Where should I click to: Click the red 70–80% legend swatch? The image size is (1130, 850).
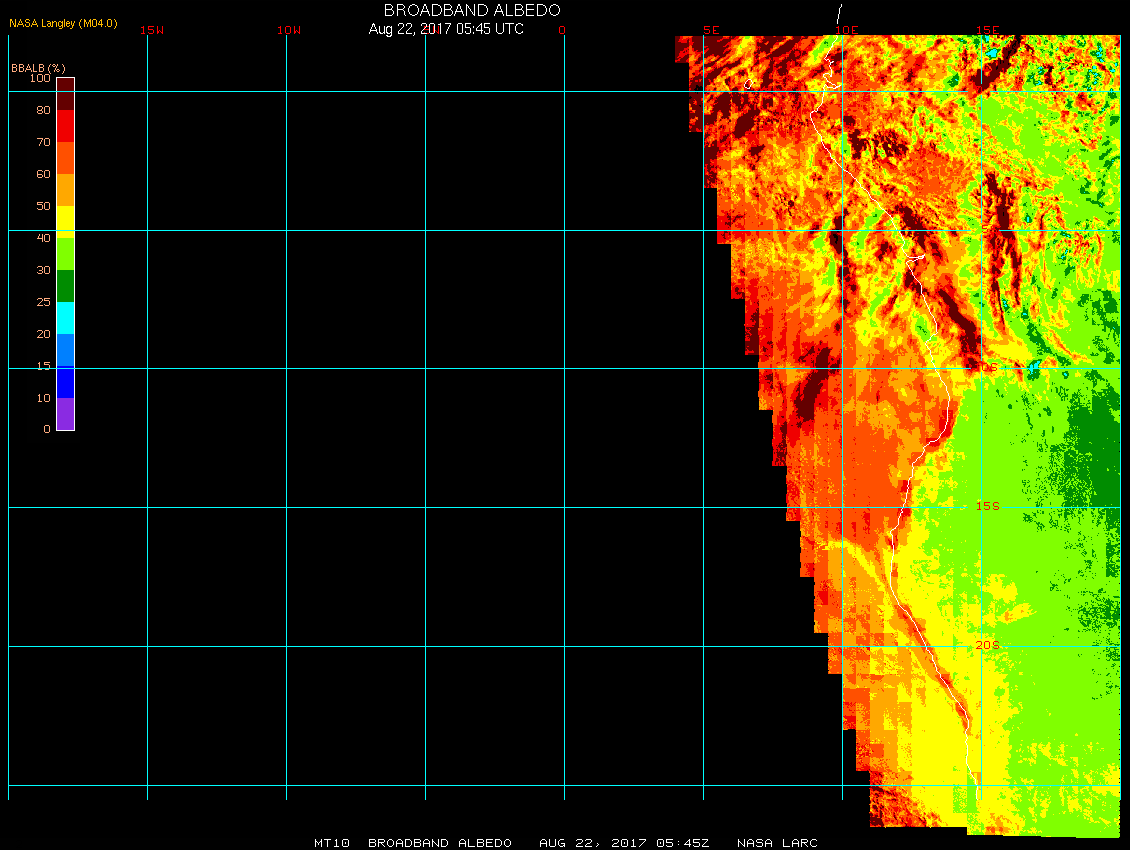point(65,126)
